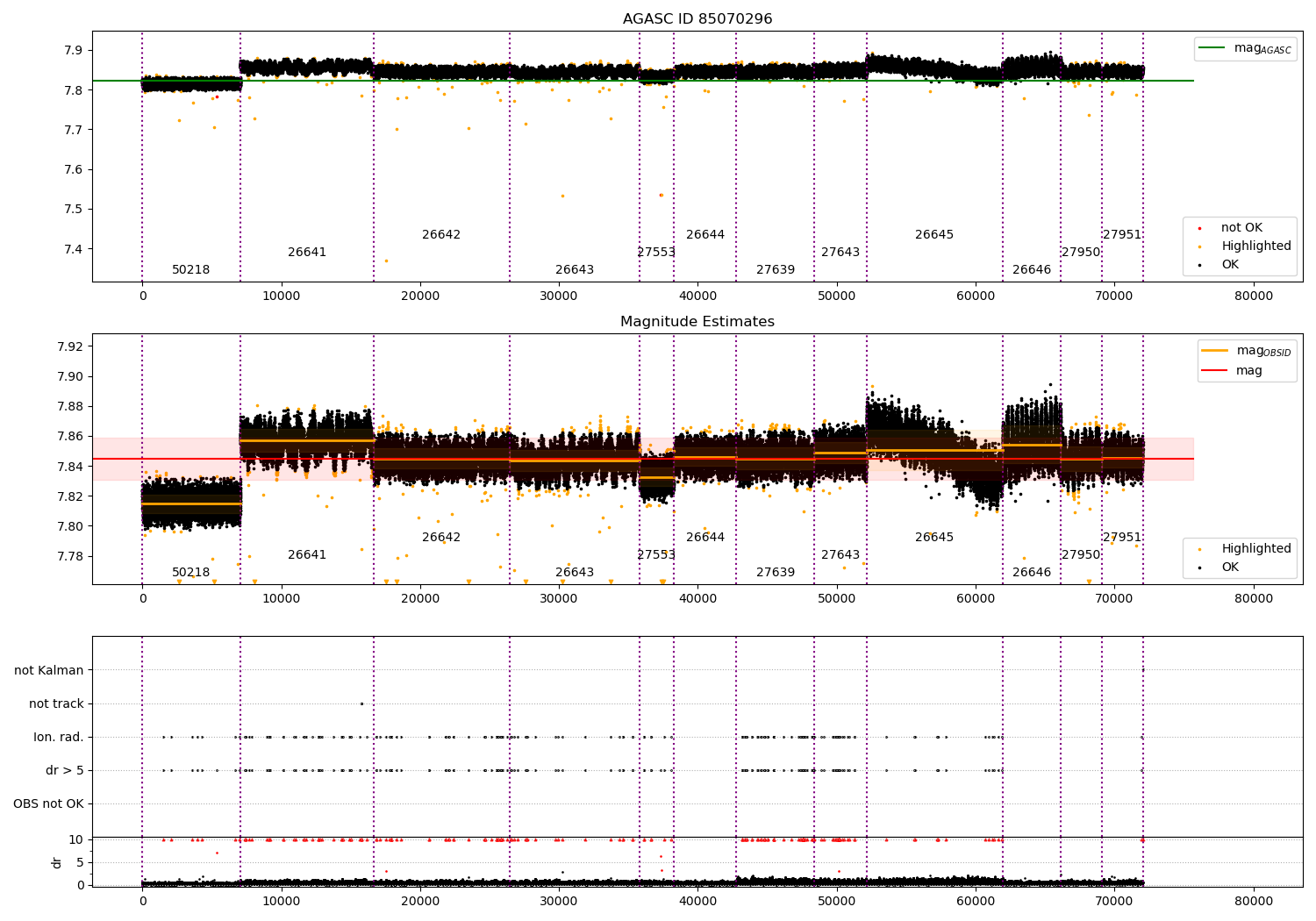Select obsid 26643 in Magnitude Estimates panel

click(575, 572)
